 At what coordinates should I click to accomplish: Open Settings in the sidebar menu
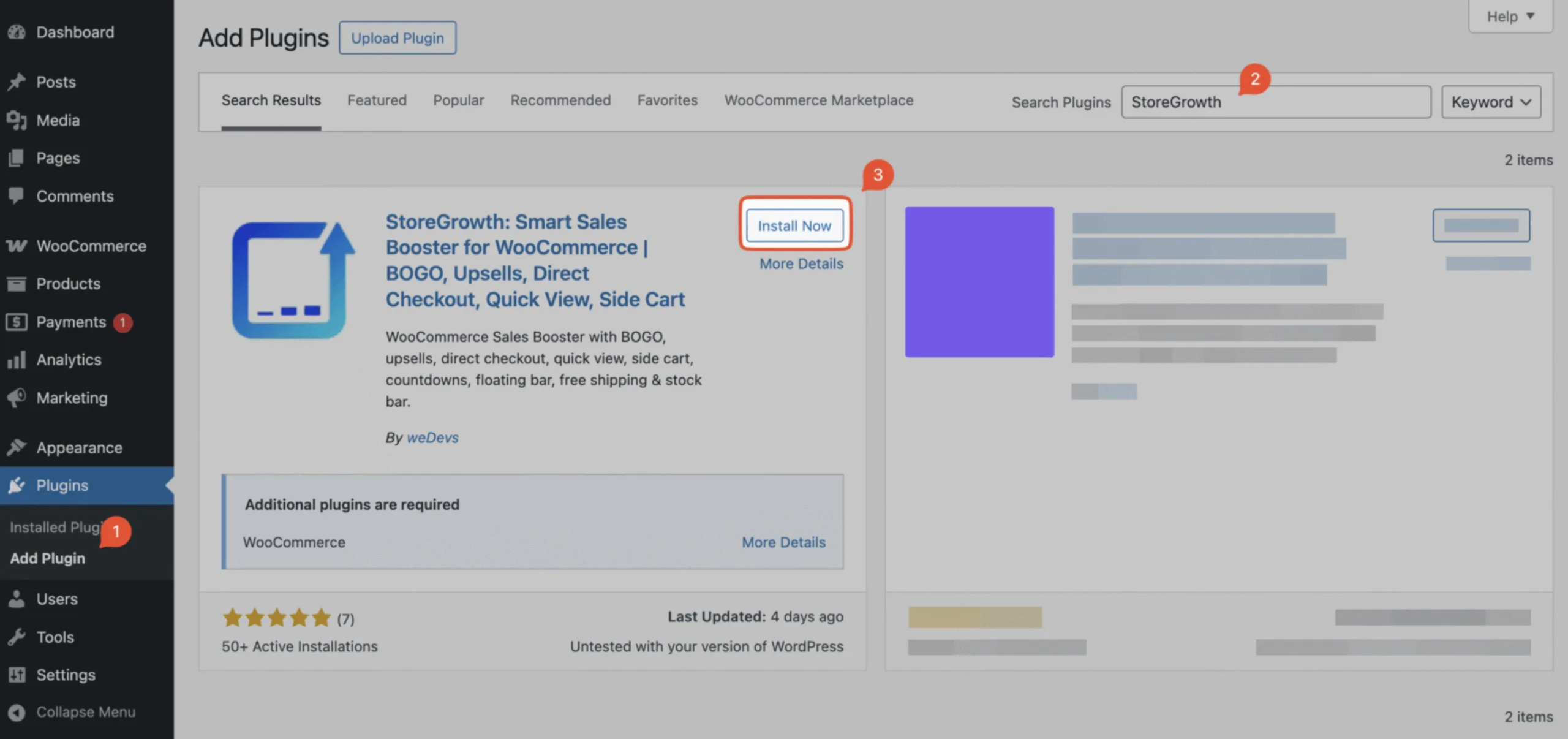tap(66, 675)
